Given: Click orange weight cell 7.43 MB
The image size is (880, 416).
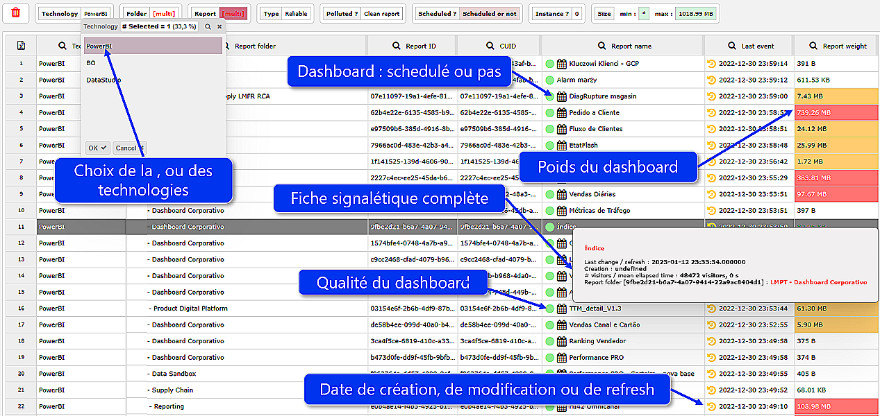Looking at the screenshot, I should tap(836, 97).
